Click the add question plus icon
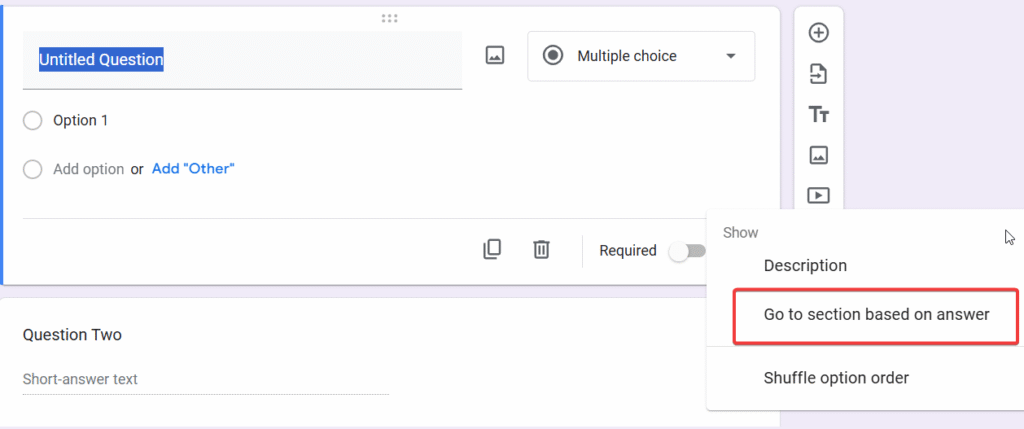The height and width of the screenshot is (429, 1024). point(818,33)
